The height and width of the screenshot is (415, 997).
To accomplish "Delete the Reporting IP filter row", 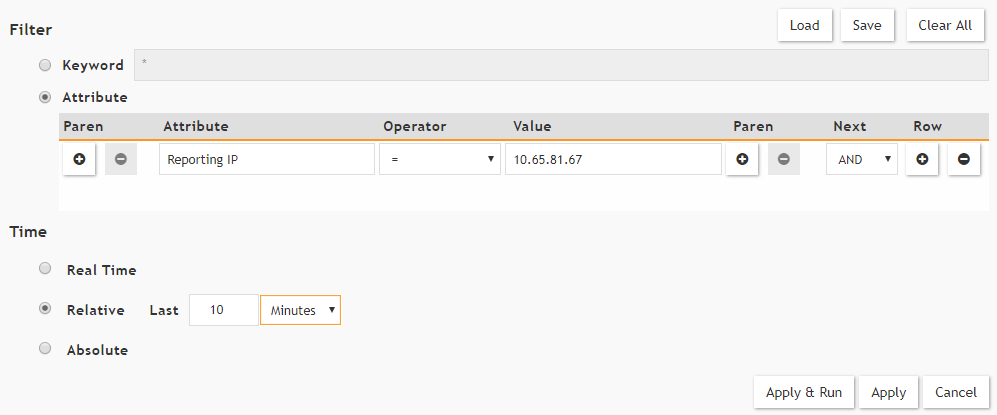I will 964,160.
